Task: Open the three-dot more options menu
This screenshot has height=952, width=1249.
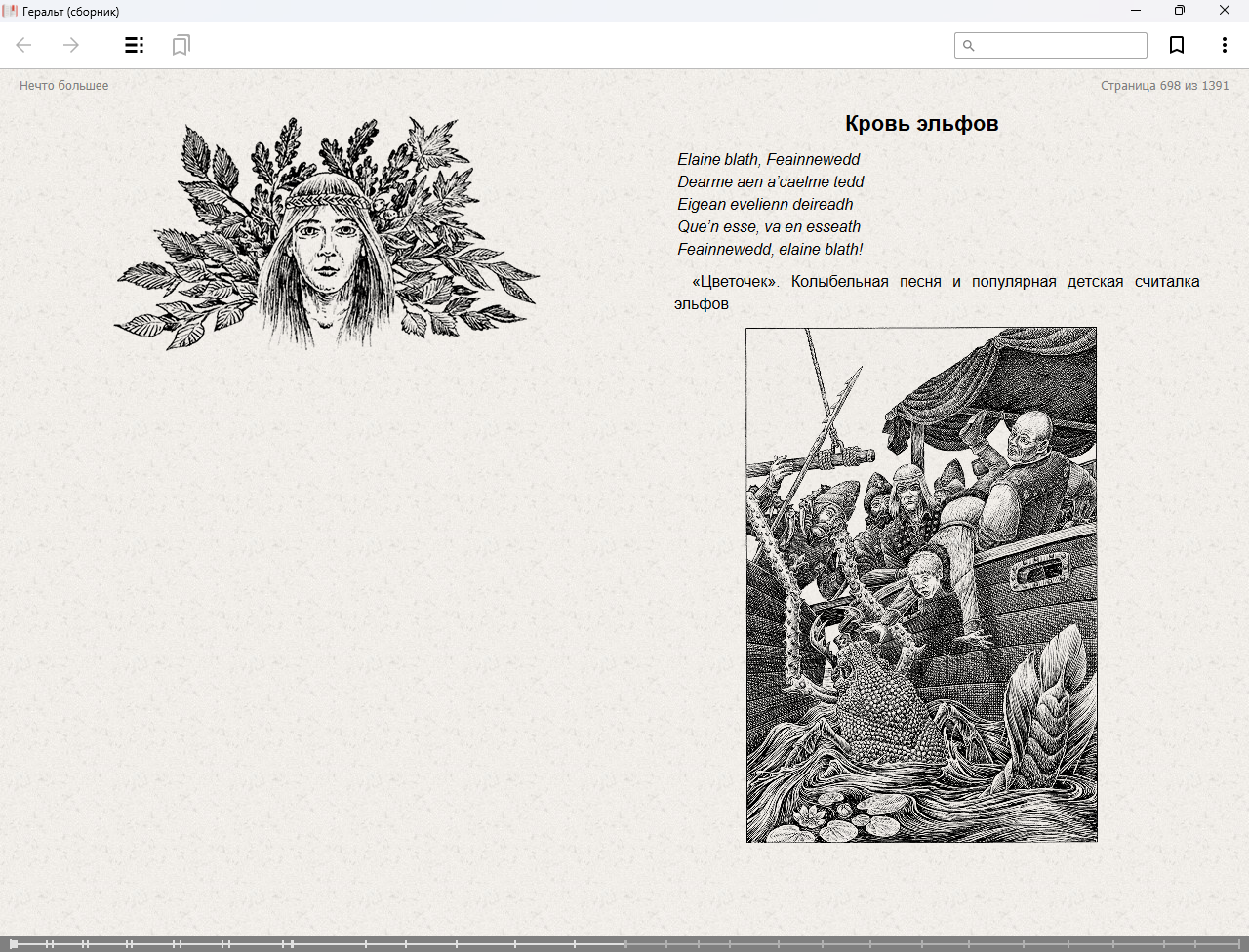Action: coord(1224,45)
